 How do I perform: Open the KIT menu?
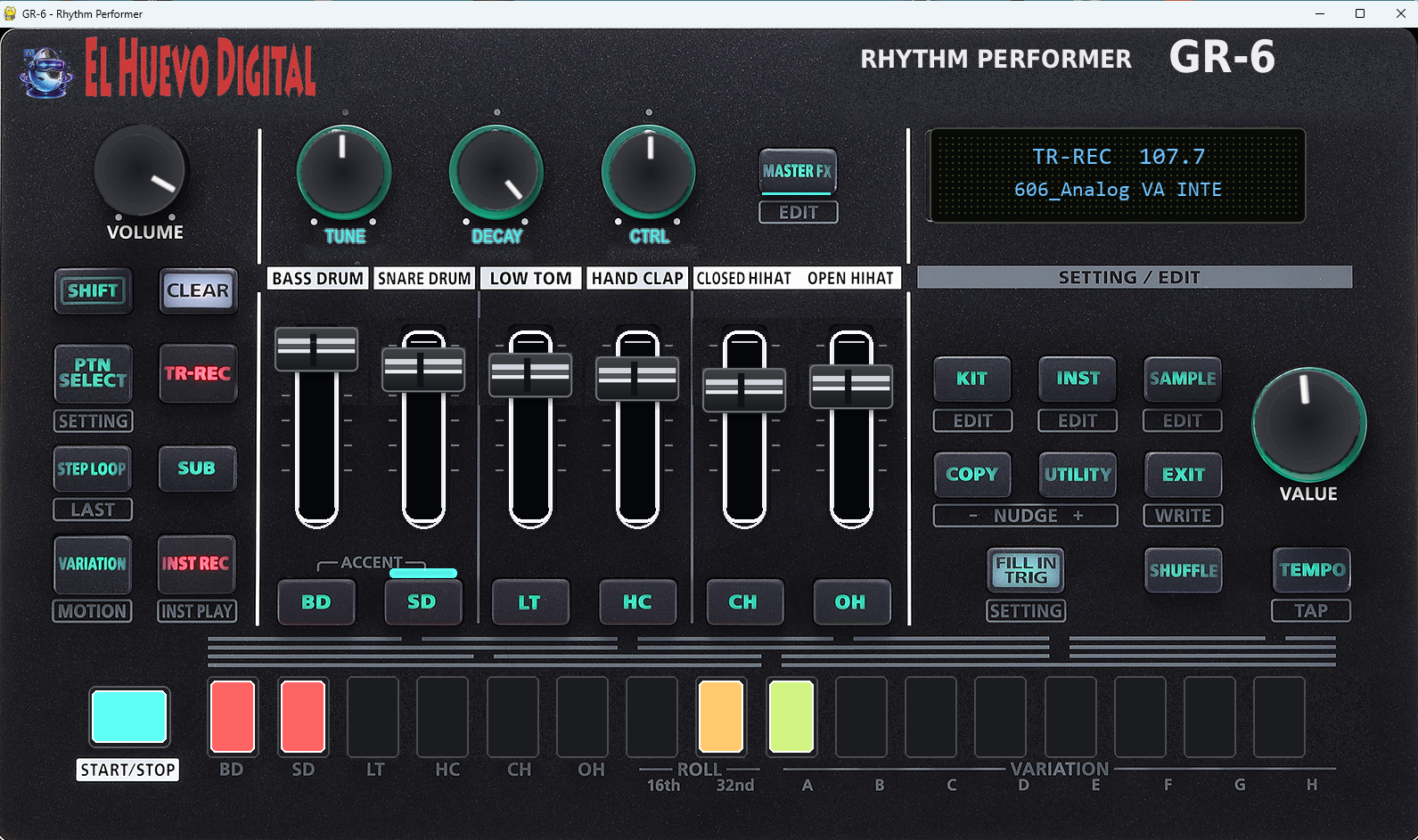(972, 379)
